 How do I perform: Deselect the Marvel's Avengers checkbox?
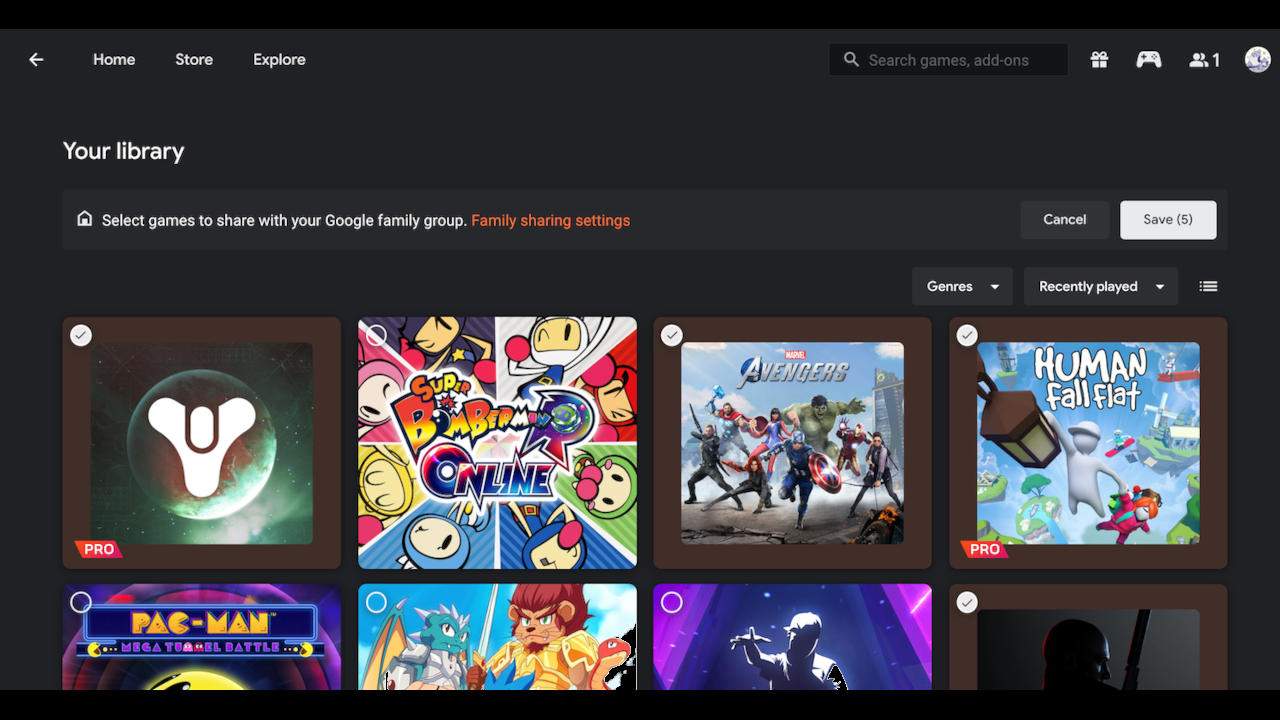point(671,335)
